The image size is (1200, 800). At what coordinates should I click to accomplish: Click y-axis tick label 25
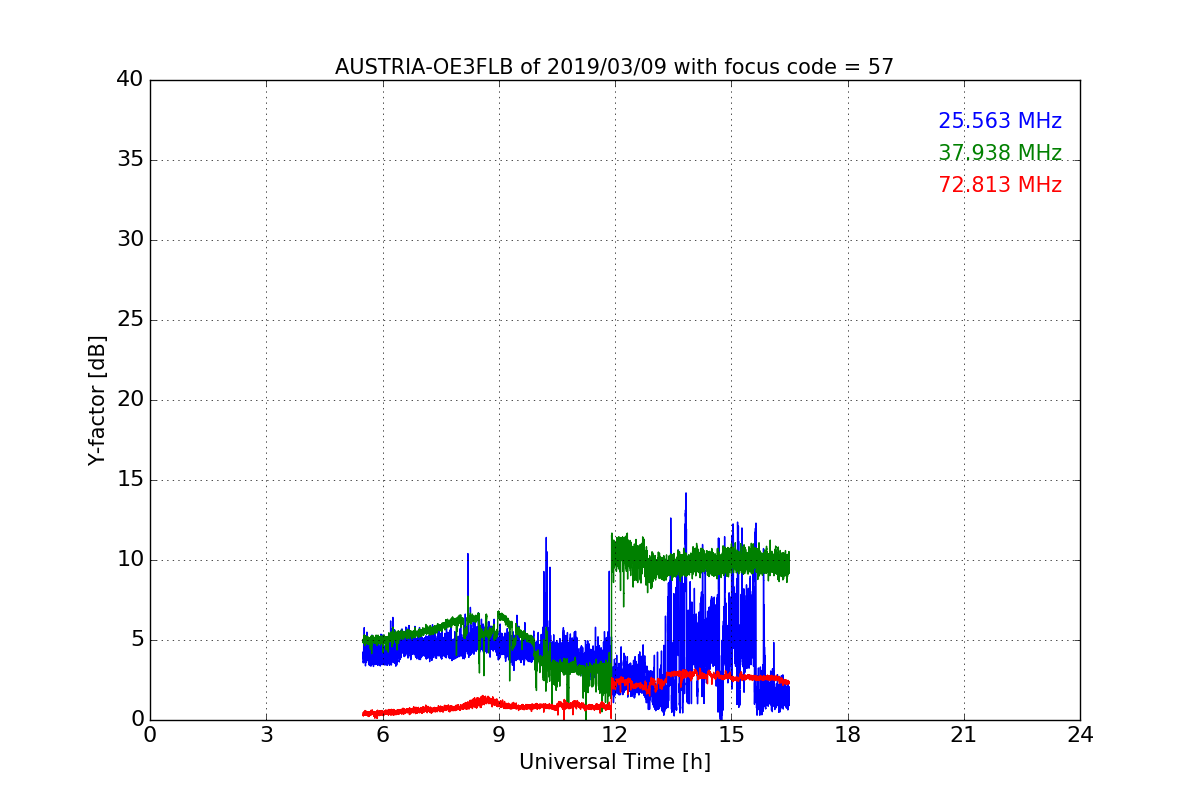click(130, 320)
